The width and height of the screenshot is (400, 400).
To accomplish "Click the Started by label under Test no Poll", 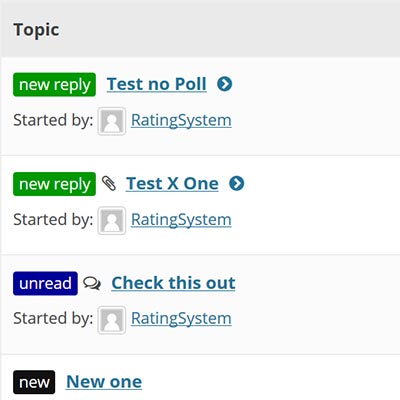I will [53, 120].
